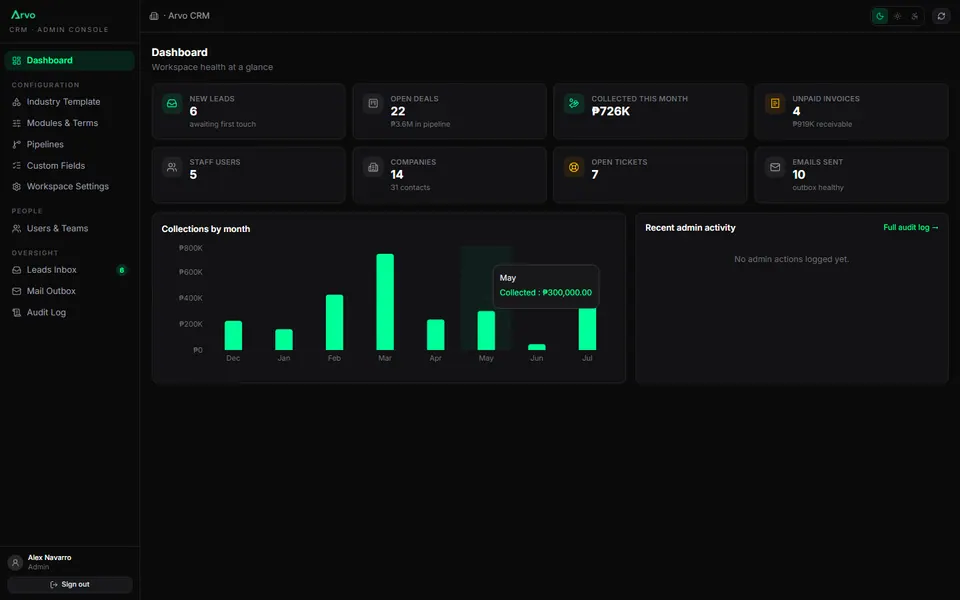The width and height of the screenshot is (960, 600).
Task: Click the Open Tickets lifebuoy icon
Action: (x=574, y=167)
